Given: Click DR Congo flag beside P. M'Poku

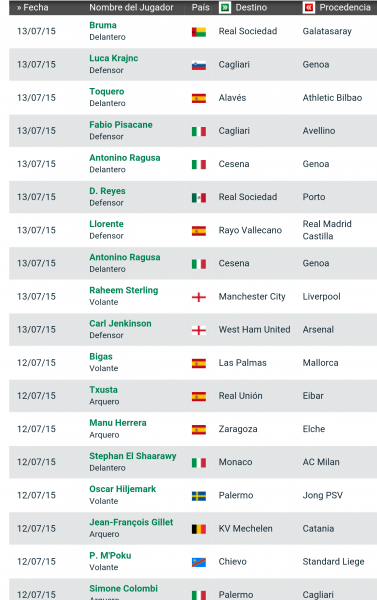Looking at the screenshot, I should tap(199, 562).
